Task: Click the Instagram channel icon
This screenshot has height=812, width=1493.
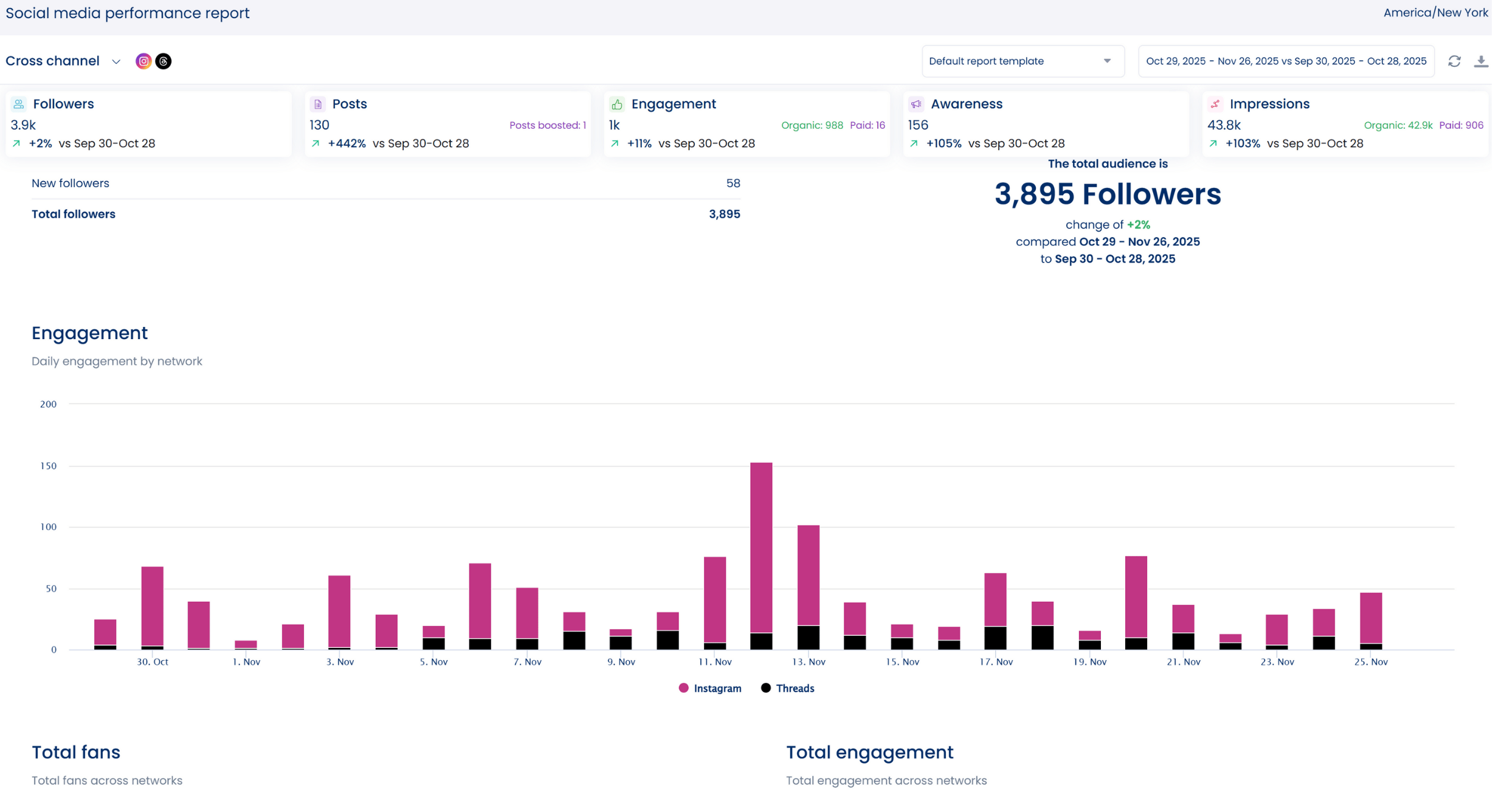Action: tap(143, 61)
